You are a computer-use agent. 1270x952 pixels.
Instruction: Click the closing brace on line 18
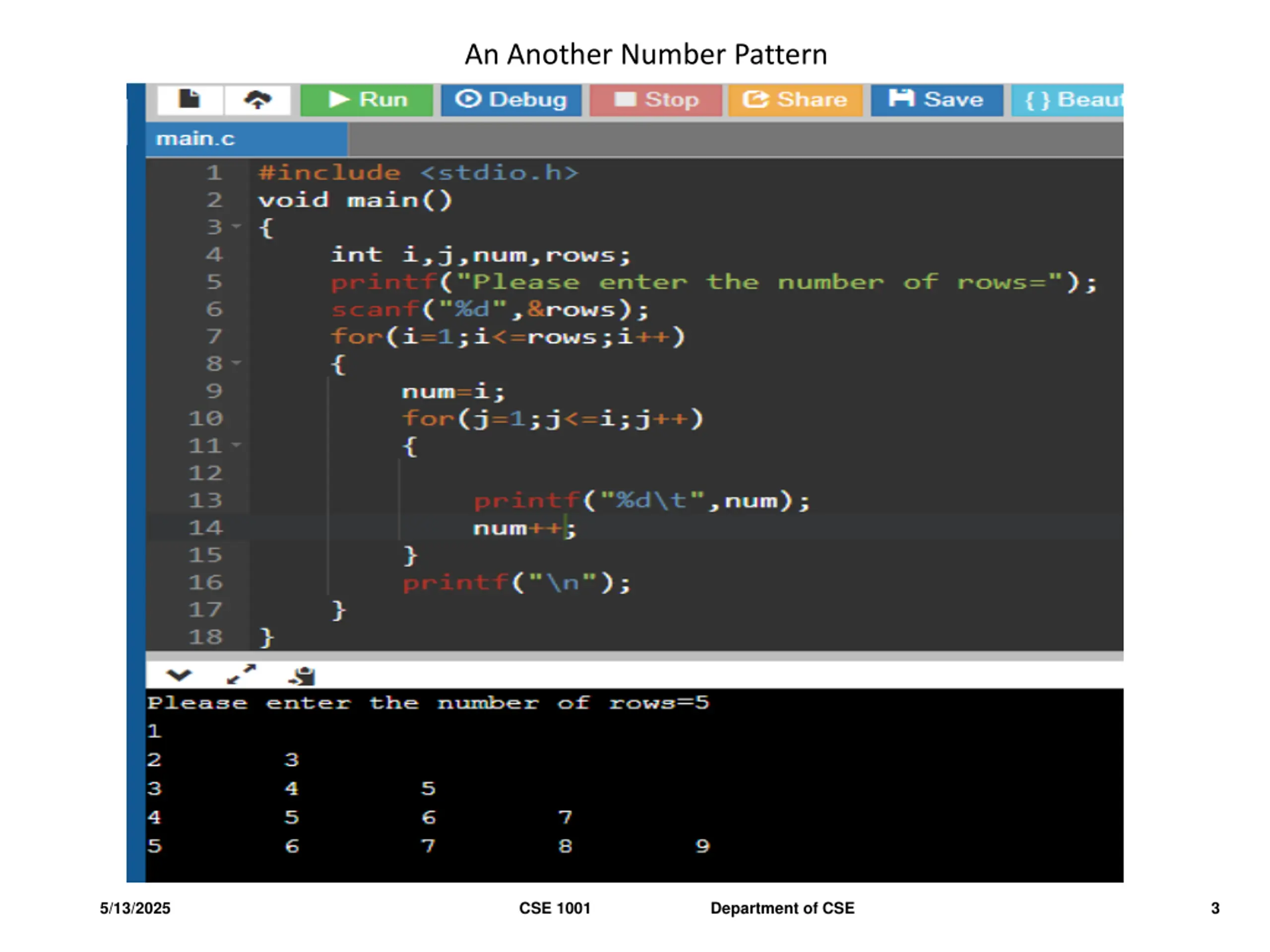pyautogui.click(x=266, y=638)
